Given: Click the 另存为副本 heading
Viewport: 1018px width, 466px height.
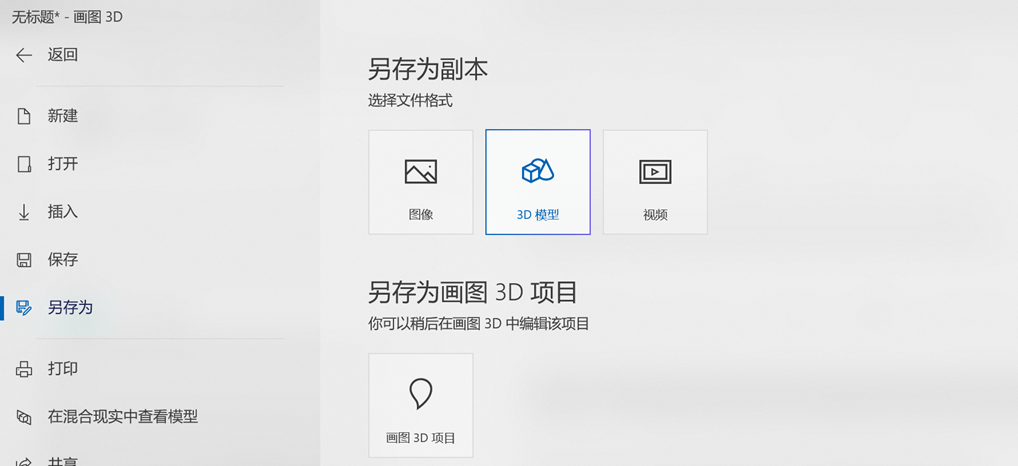Looking at the screenshot, I should [x=428, y=69].
